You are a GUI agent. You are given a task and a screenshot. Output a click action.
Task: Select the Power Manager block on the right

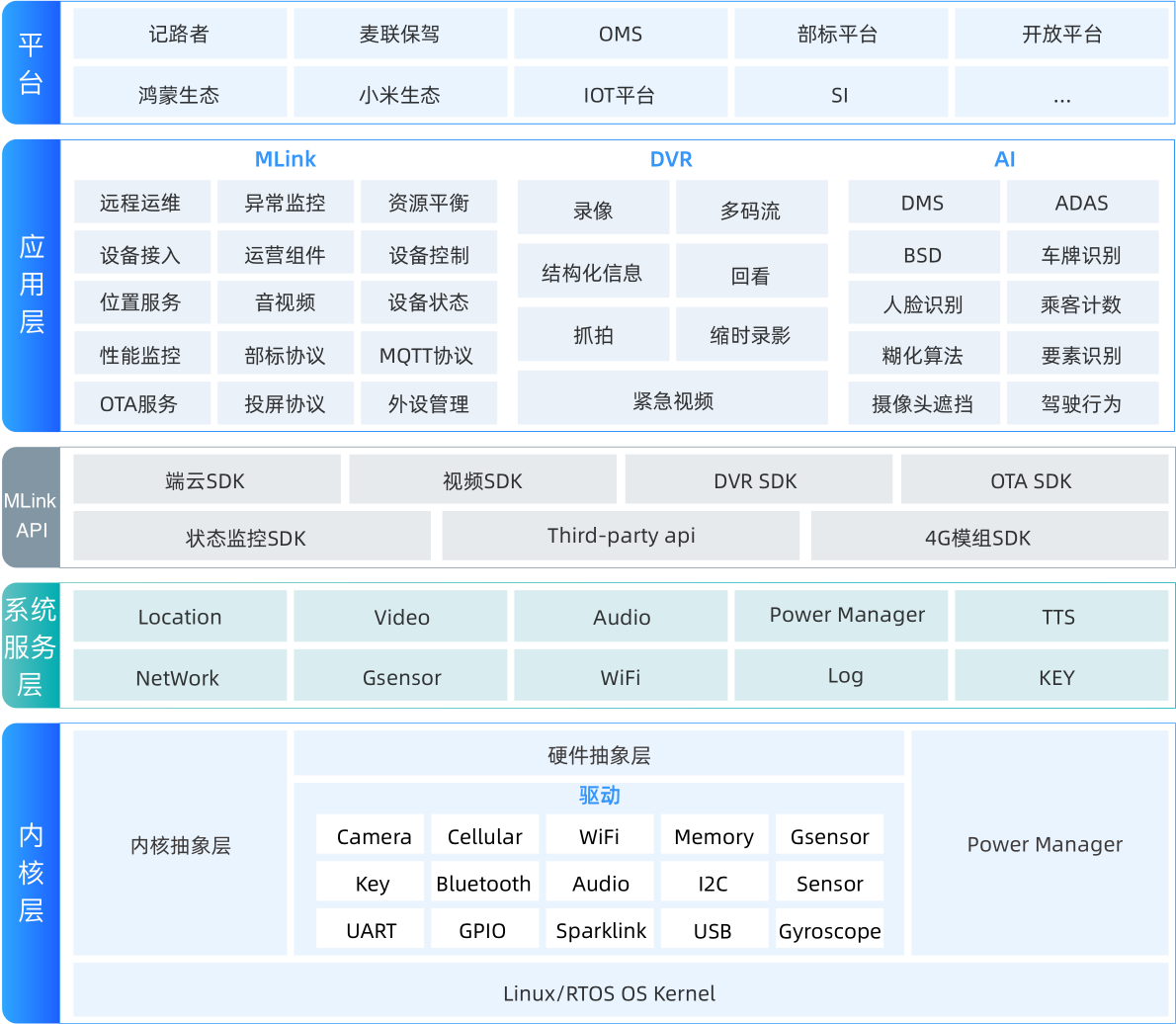[1045, 845]
